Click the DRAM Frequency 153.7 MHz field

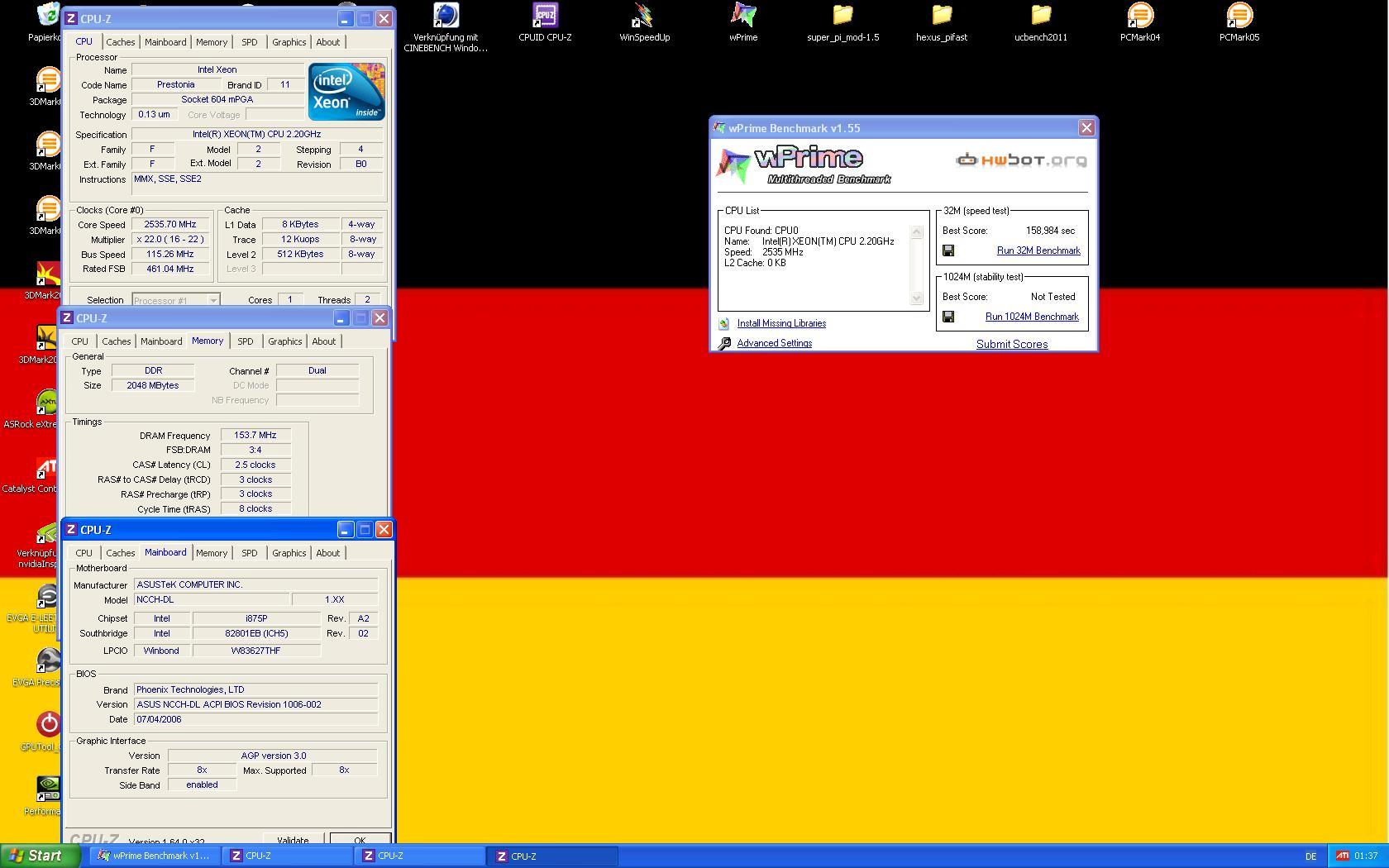[x=255, y=435]
